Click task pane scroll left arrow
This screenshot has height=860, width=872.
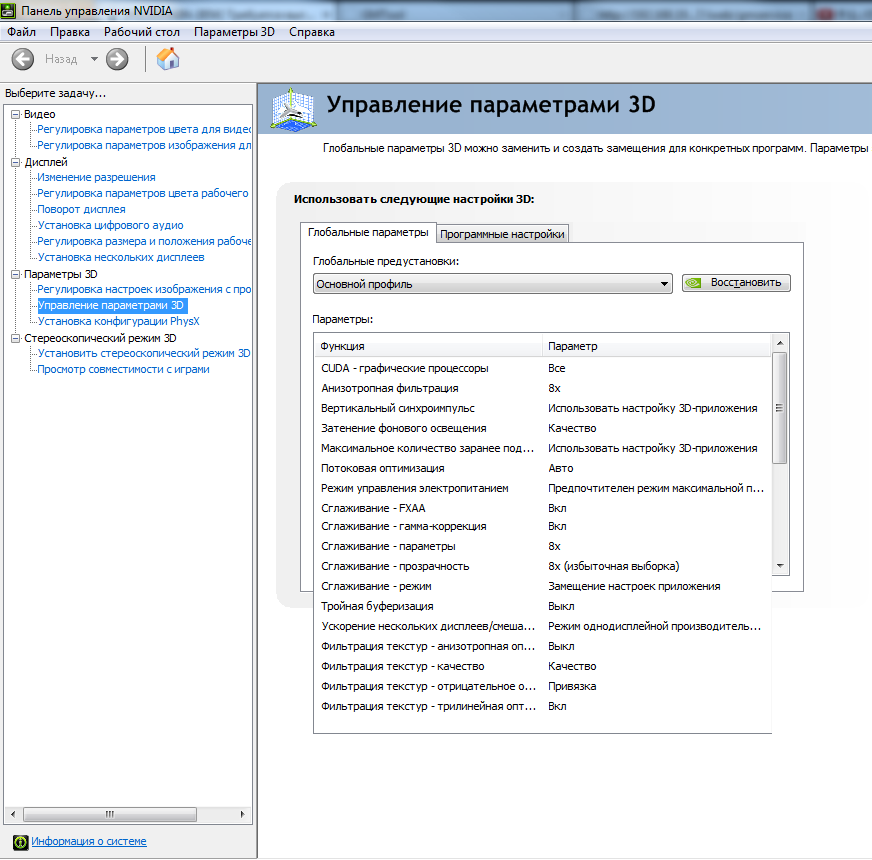(13, 814)
